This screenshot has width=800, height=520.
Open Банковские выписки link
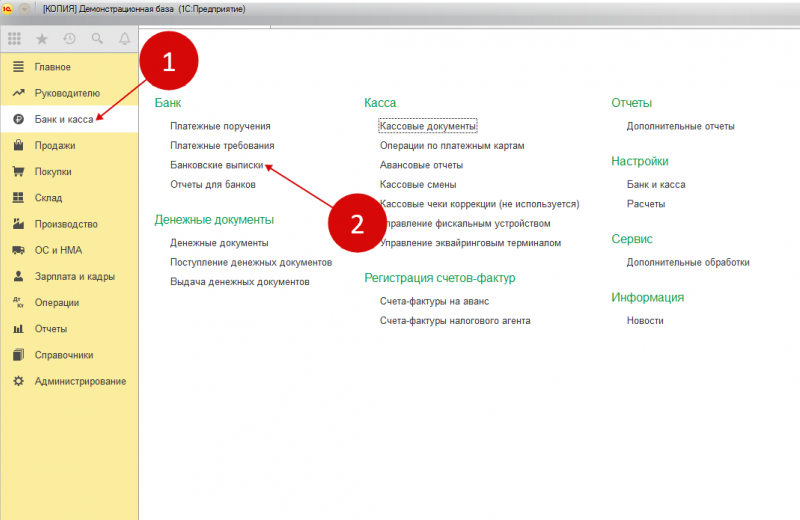(217, 165)
